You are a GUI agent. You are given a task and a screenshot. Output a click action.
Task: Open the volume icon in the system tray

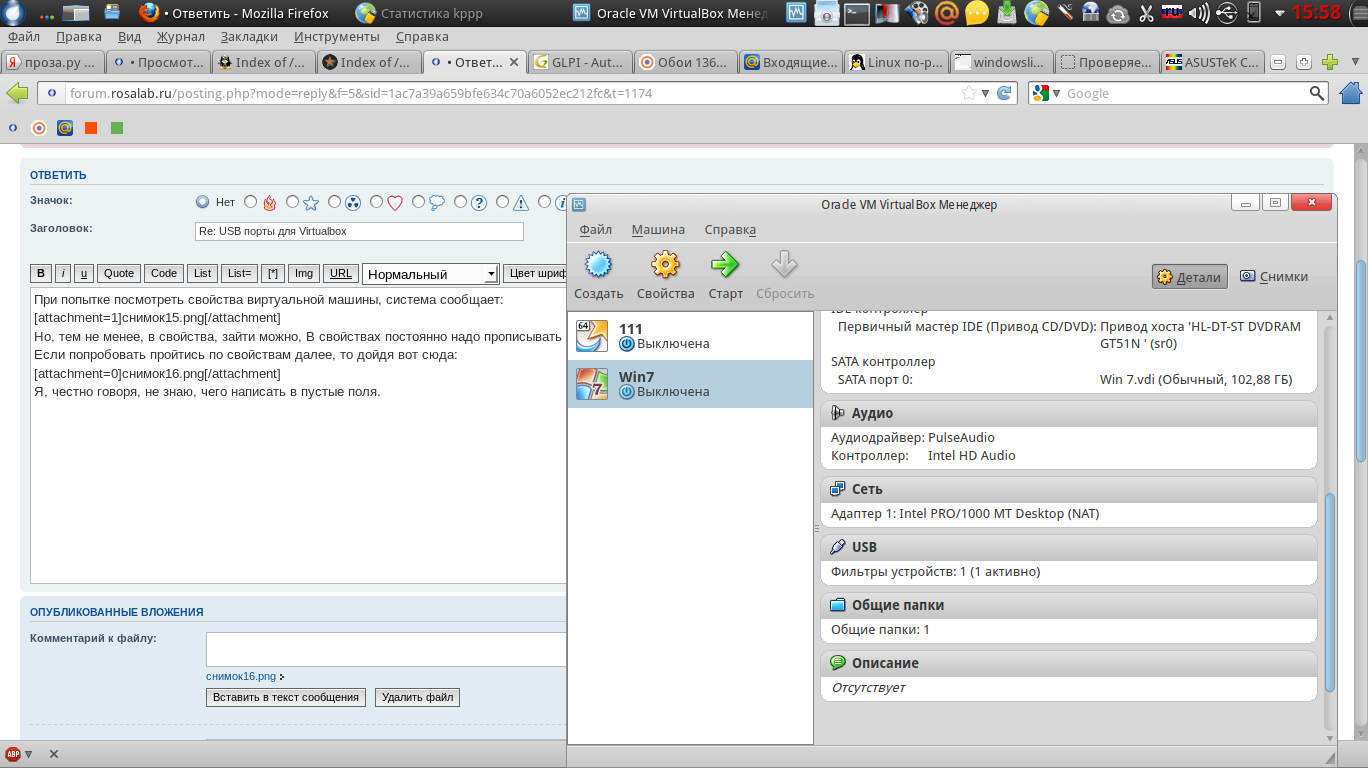click(x=1200, y=13)
